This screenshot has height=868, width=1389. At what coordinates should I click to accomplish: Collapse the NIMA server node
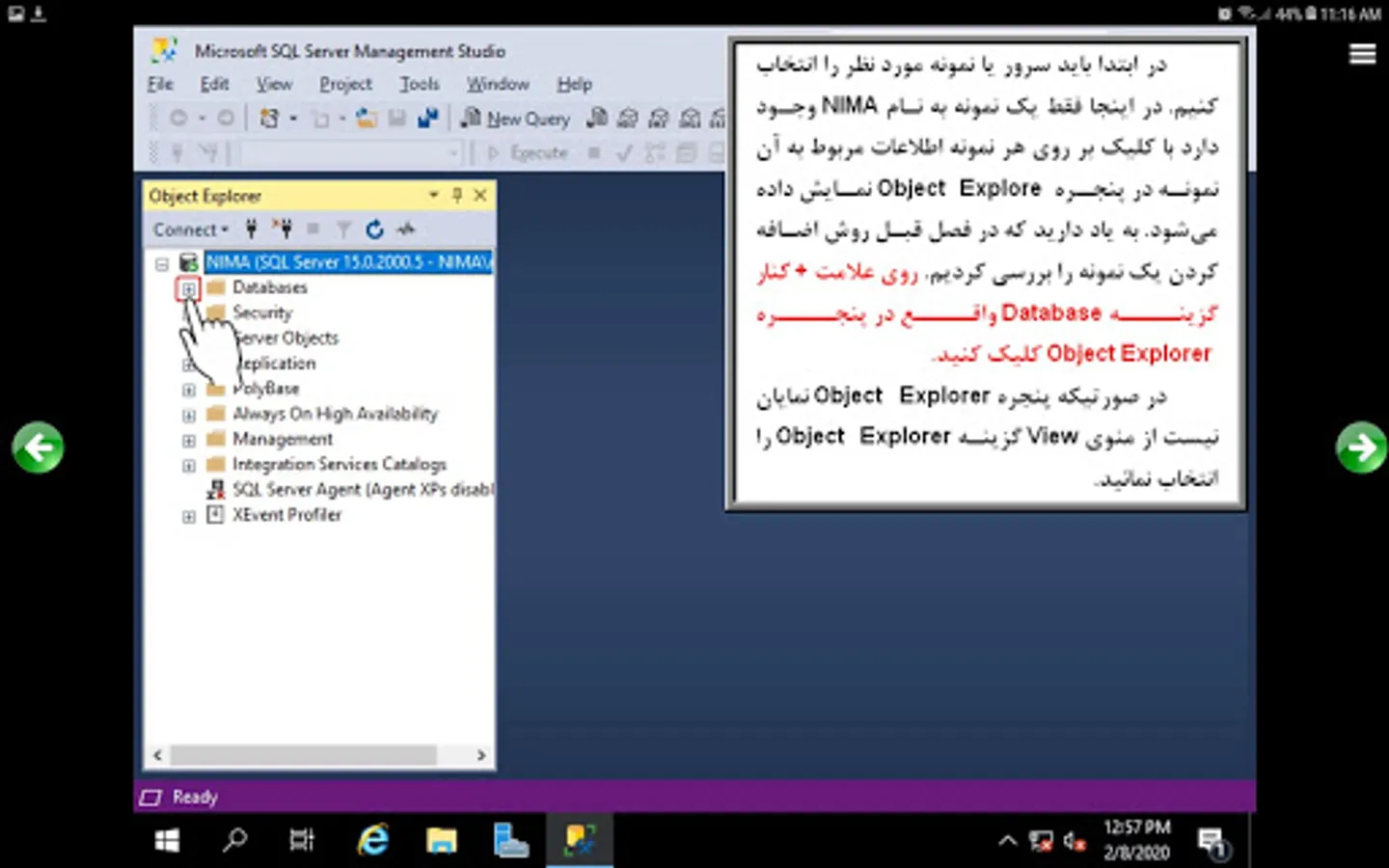click(x=162, y=262)
